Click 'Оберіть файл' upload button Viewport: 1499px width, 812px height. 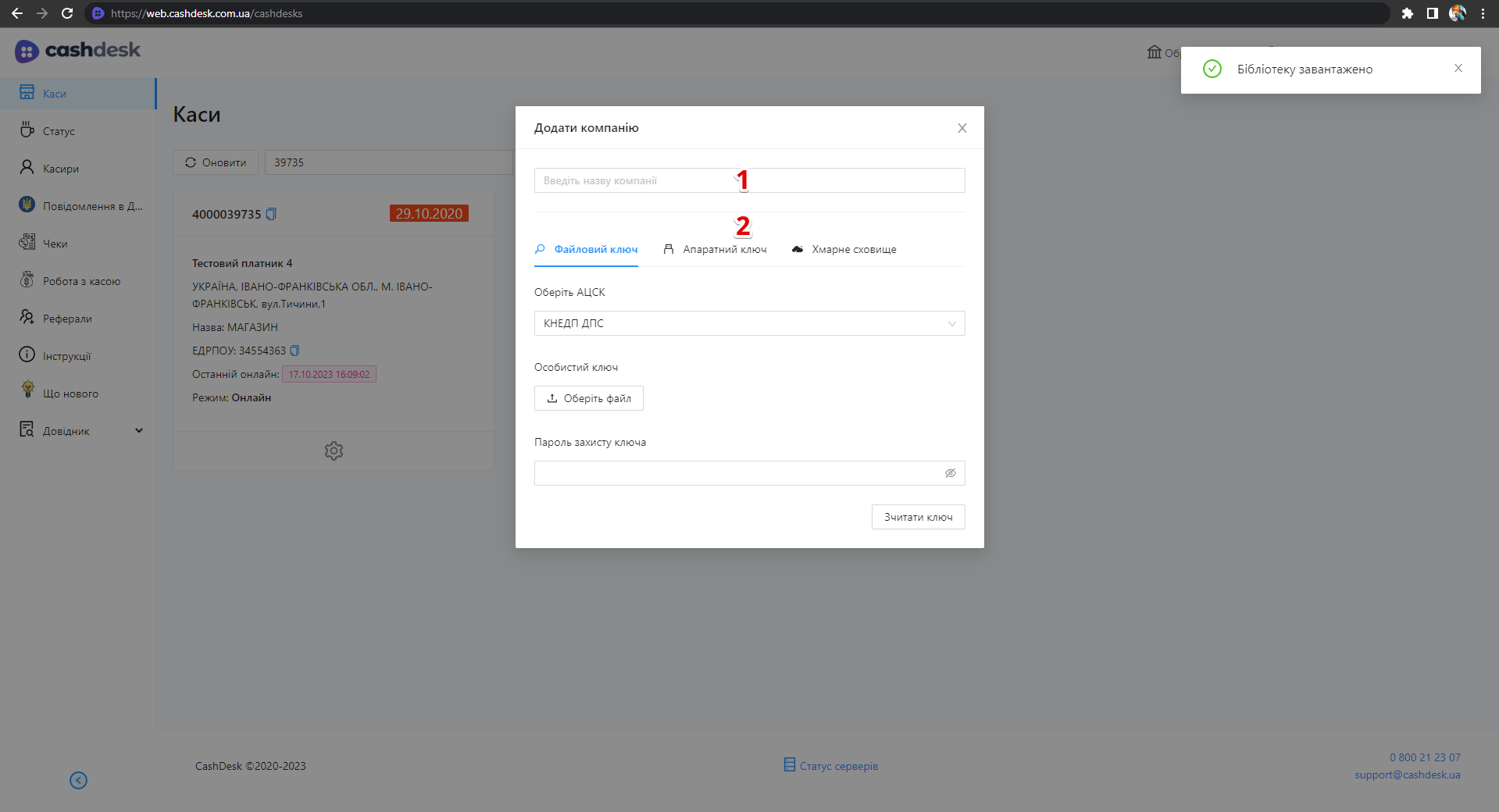(x=589, y=398)
